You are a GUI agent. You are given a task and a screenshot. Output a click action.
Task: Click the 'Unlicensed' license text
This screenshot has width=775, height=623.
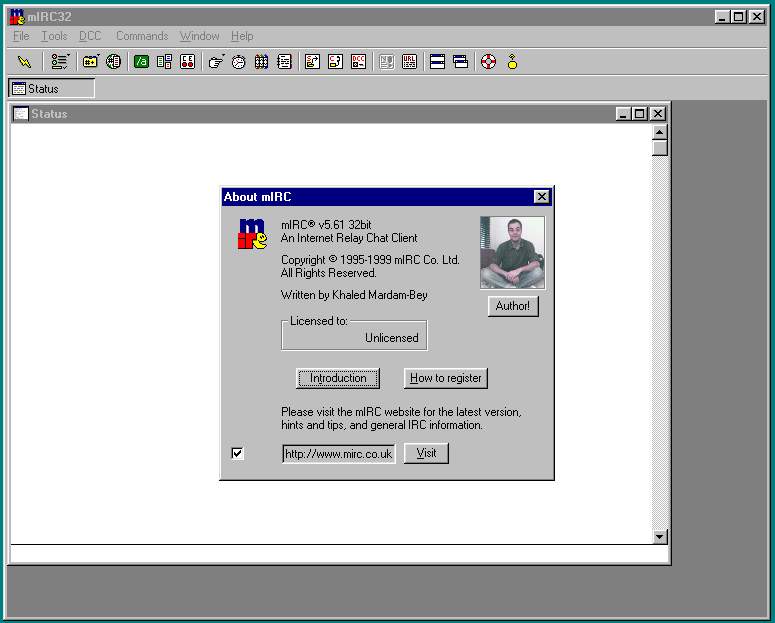tap(391, 338)
